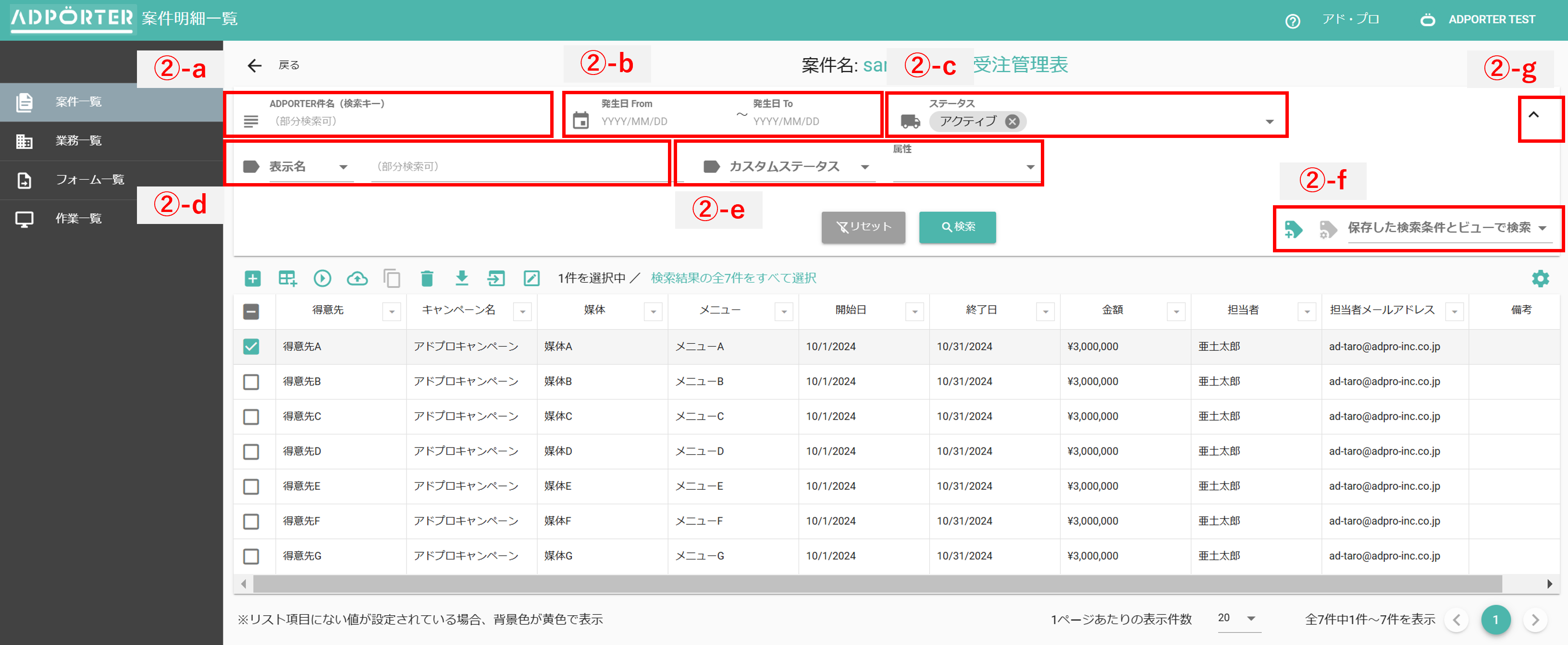
Task: Open the 得意先 column filter dropdown
Action: coord(391,312)
